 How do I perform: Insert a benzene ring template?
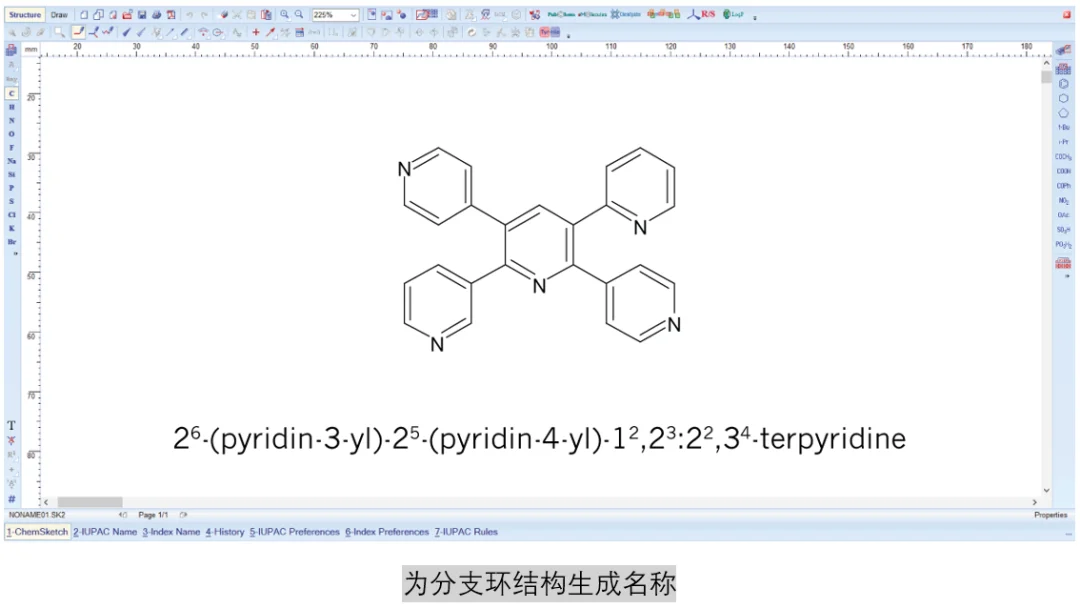tap(1063, 84)
